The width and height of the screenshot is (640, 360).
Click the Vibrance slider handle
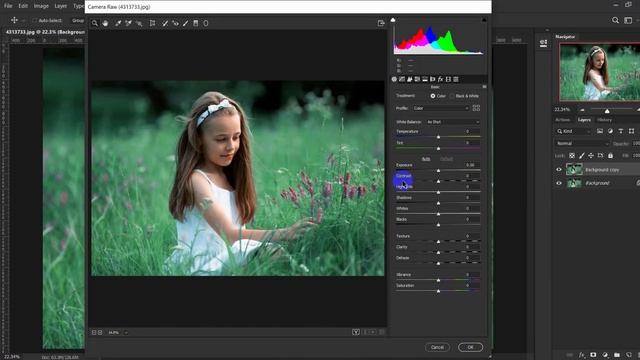click(438, 280)
